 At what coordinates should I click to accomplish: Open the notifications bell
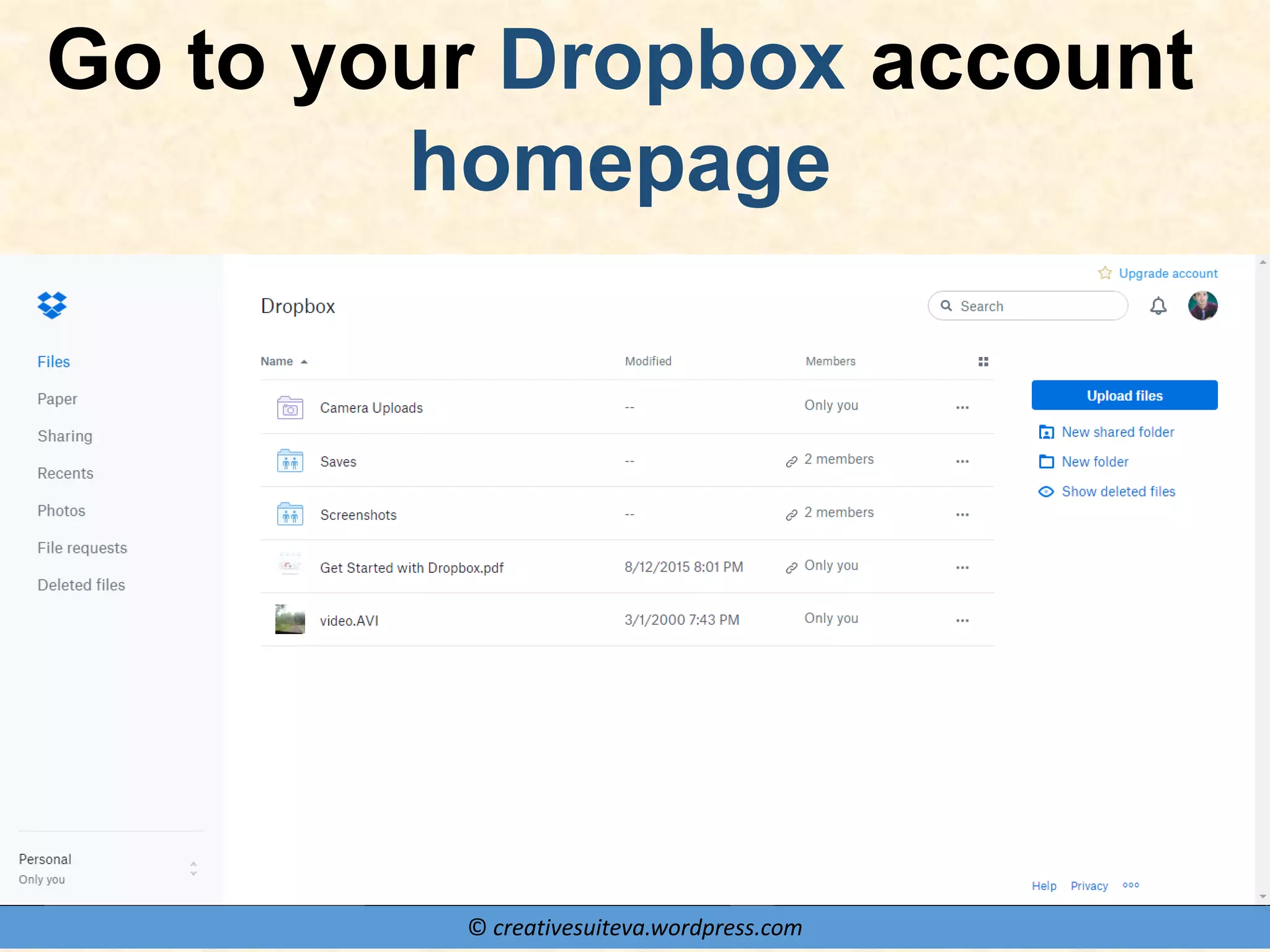point(1158,306)
